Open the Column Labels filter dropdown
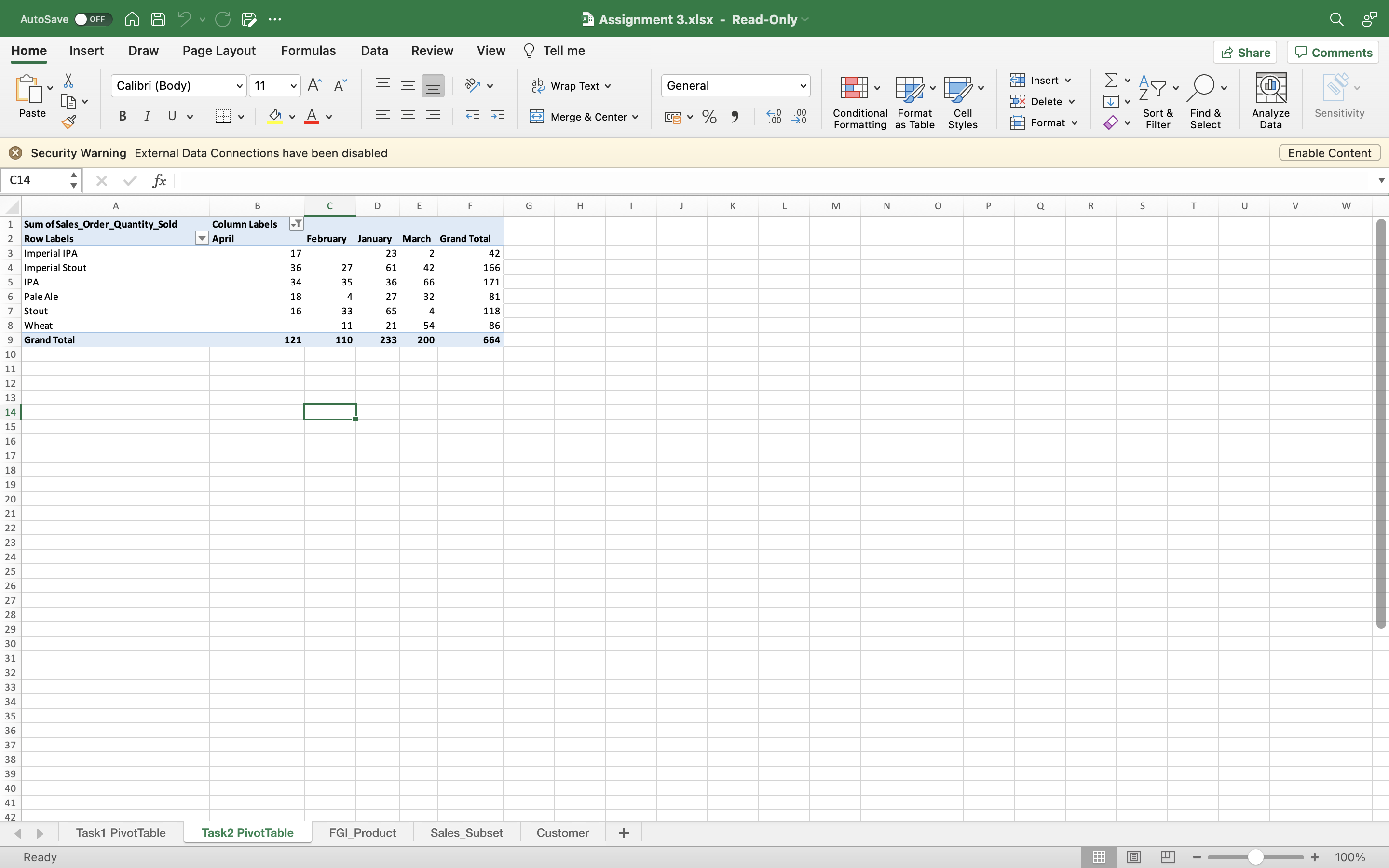Viewport: 1389px width, 868px height. [296, 224]
